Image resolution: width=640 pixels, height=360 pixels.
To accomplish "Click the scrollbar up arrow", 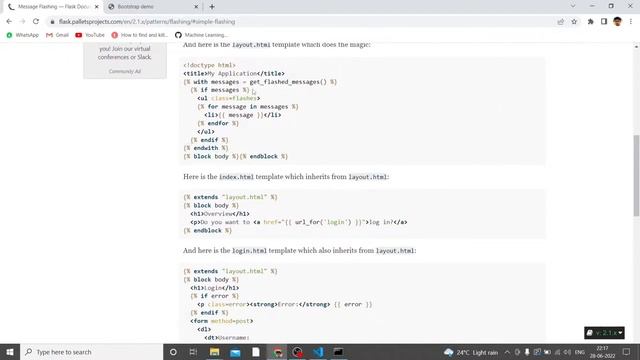I will click(x=636, y=46).
